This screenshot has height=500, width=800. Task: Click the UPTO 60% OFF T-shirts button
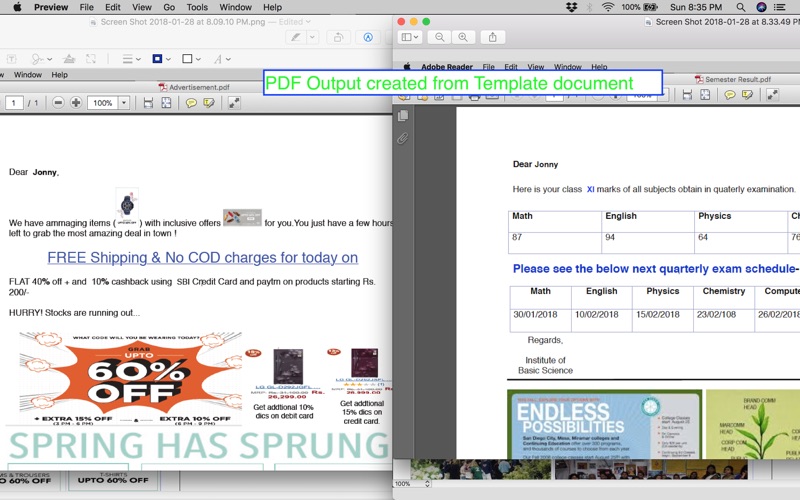tap(113, 480)
